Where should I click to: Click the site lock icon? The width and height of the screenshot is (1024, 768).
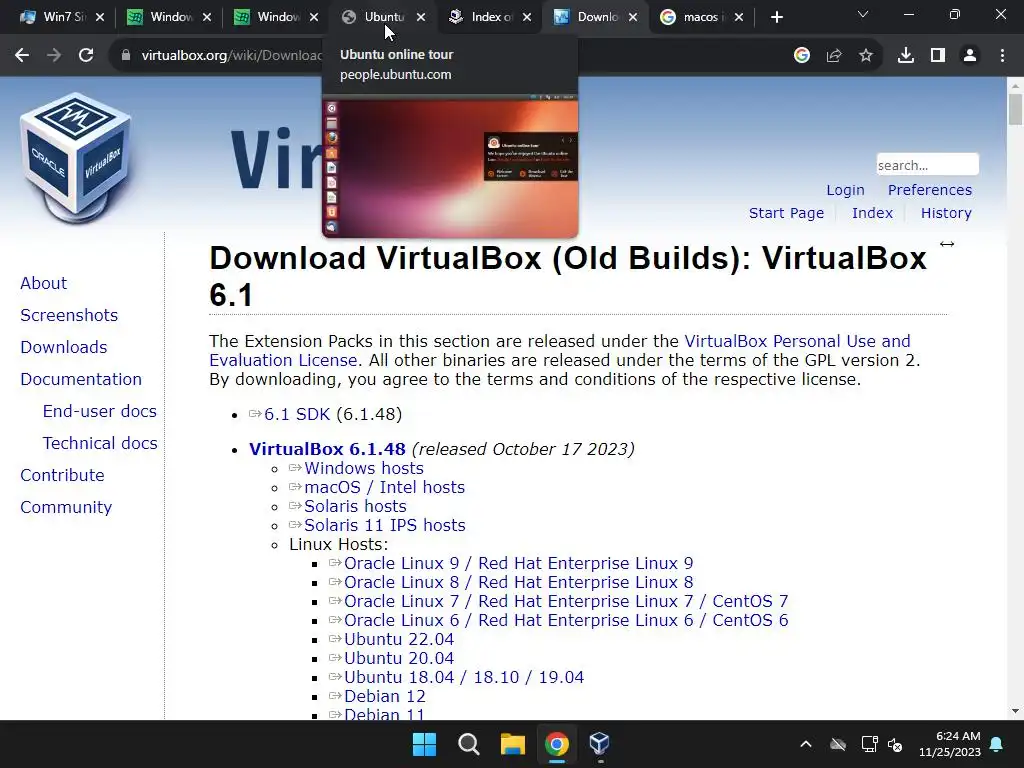[126, 56]
